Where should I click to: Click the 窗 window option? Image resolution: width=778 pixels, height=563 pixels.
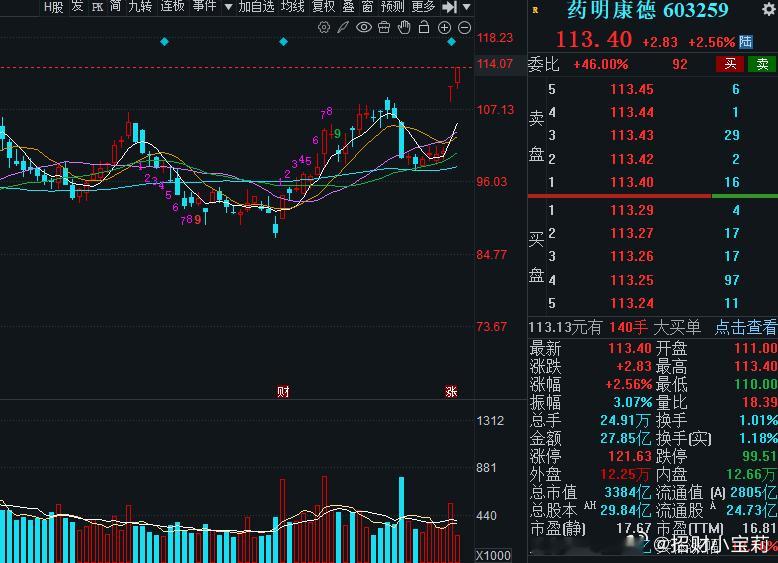(367, 6)
